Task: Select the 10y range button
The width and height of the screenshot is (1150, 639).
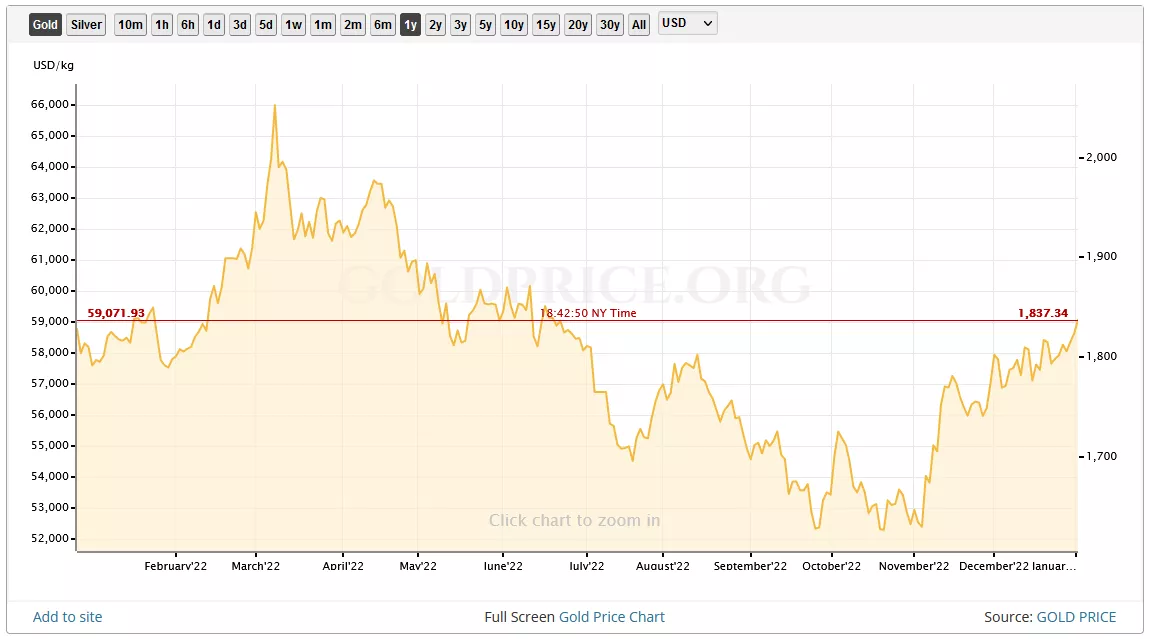Action: click(514, 25)
